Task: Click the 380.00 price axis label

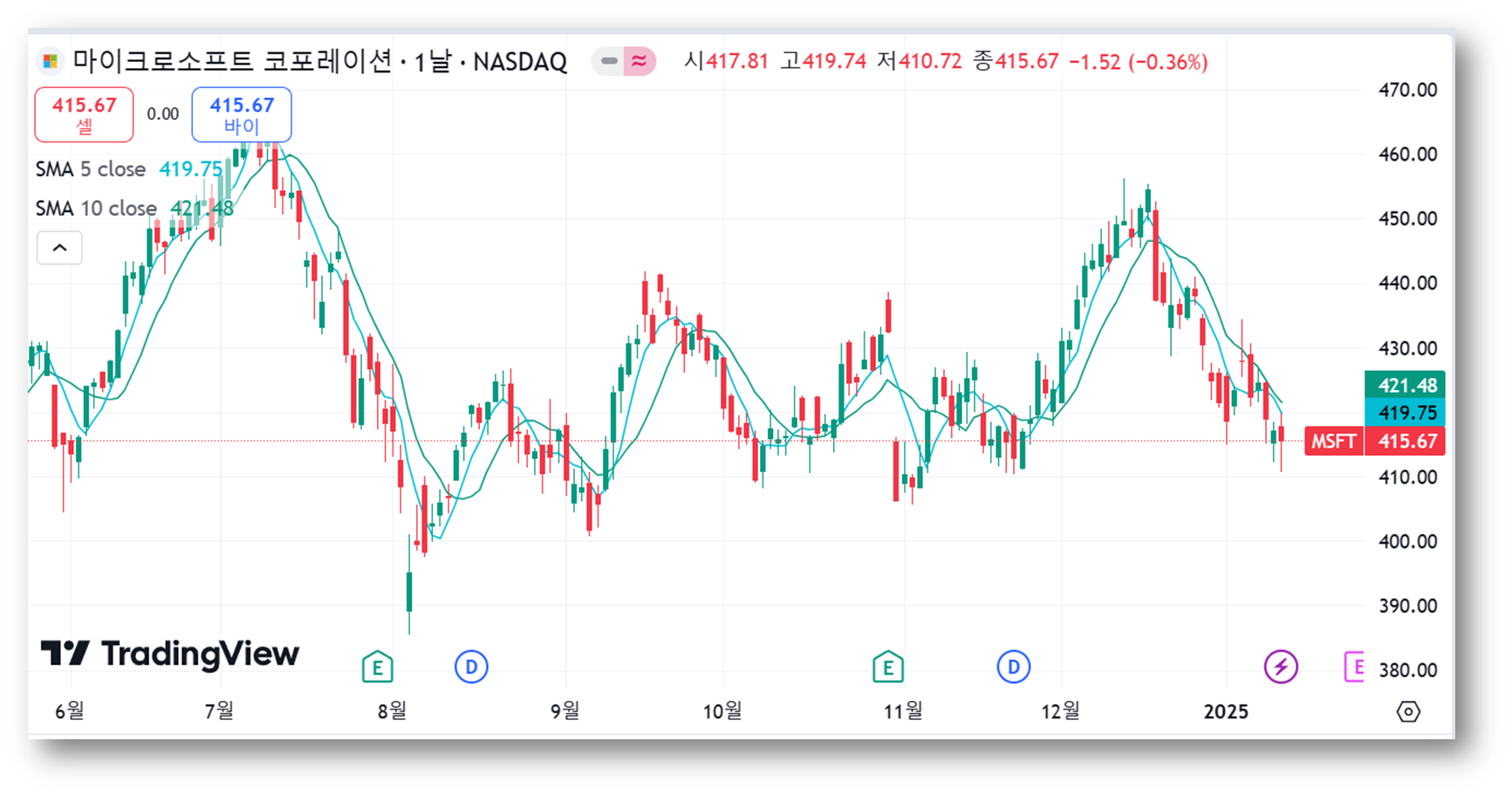Action: tap(1407, 671)
